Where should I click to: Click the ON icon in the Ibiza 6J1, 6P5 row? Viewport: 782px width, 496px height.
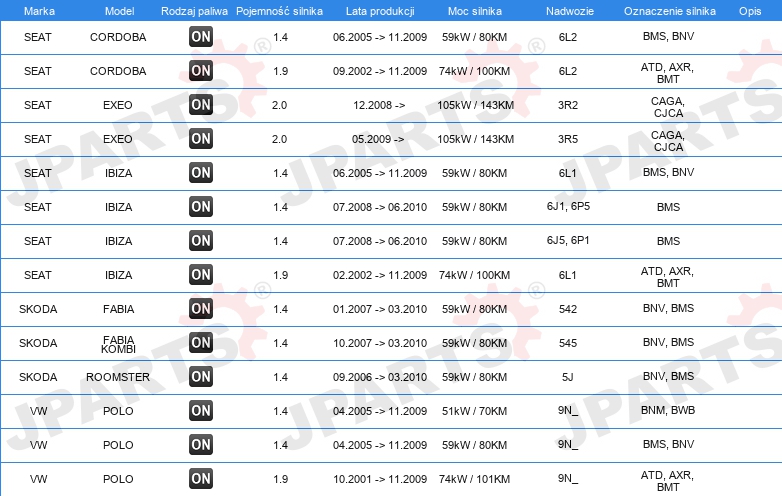click(x=201, y=206)
